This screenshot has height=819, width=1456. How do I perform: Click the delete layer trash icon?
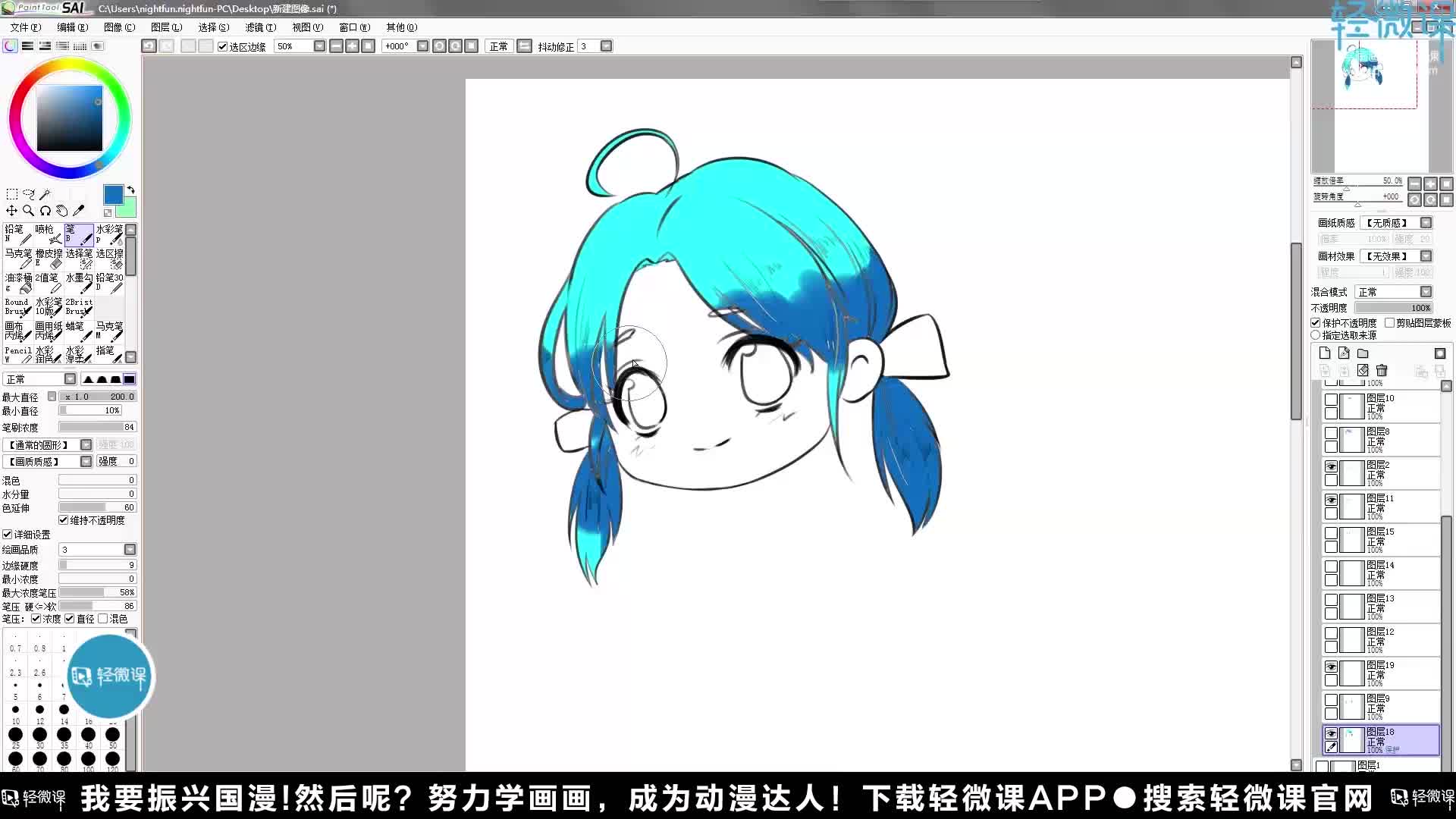(x=1382, y=370)
